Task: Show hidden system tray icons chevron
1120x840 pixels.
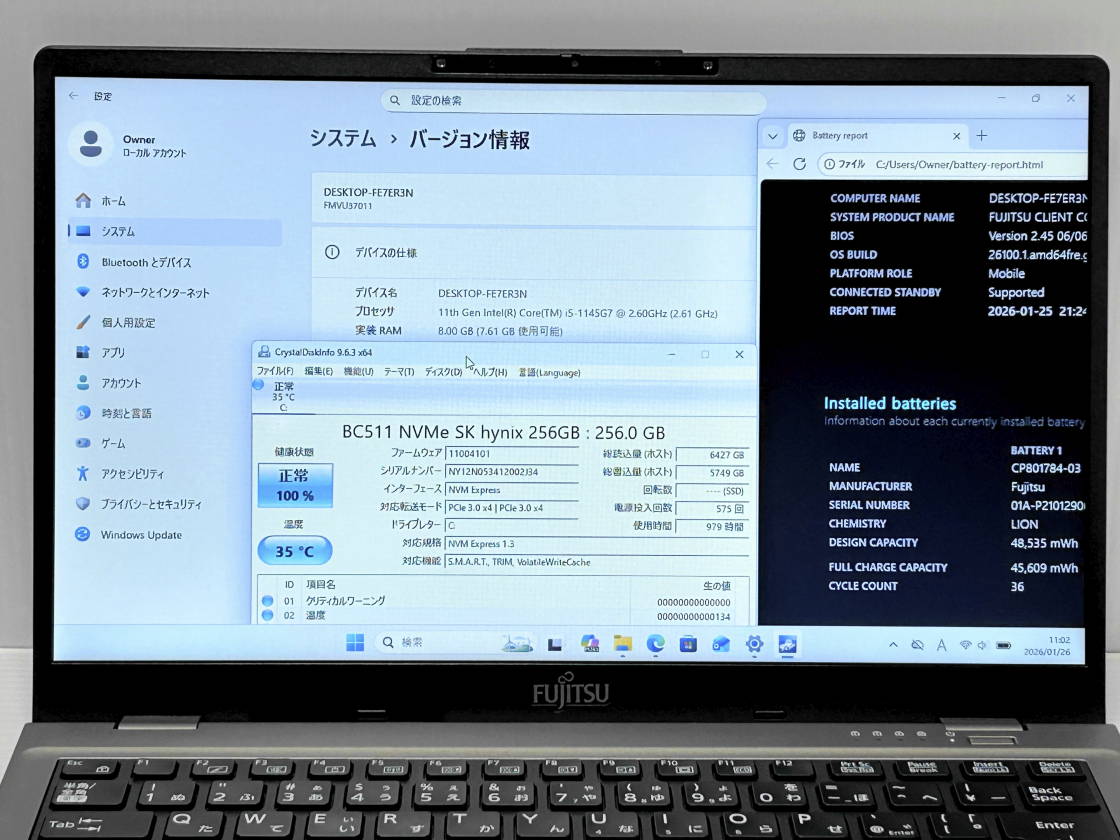Action: [893, 645]
